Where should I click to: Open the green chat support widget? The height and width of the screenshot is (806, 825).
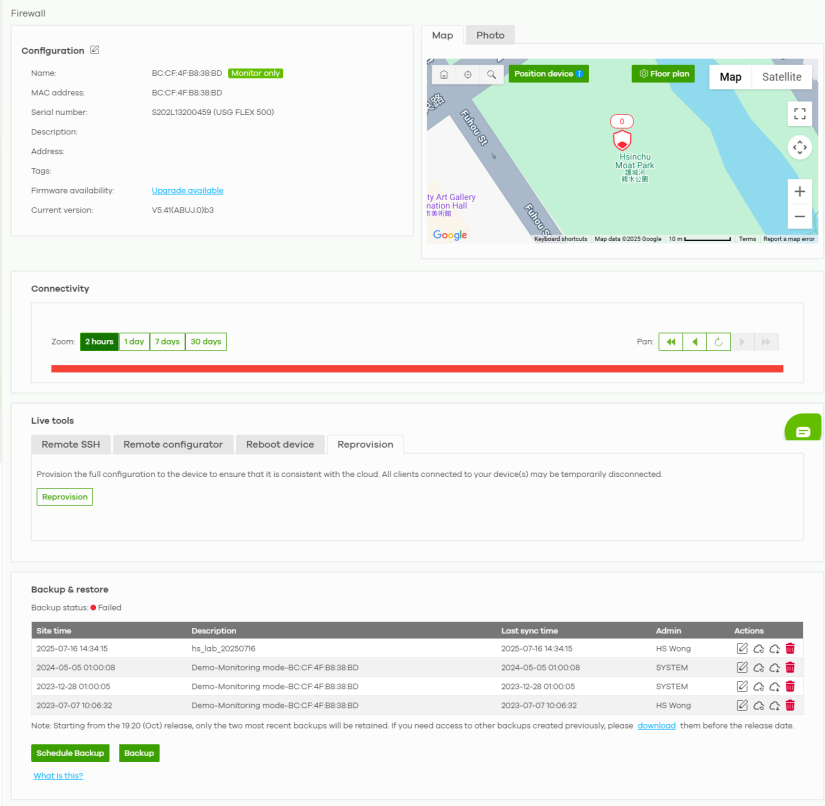click(802, 431)
